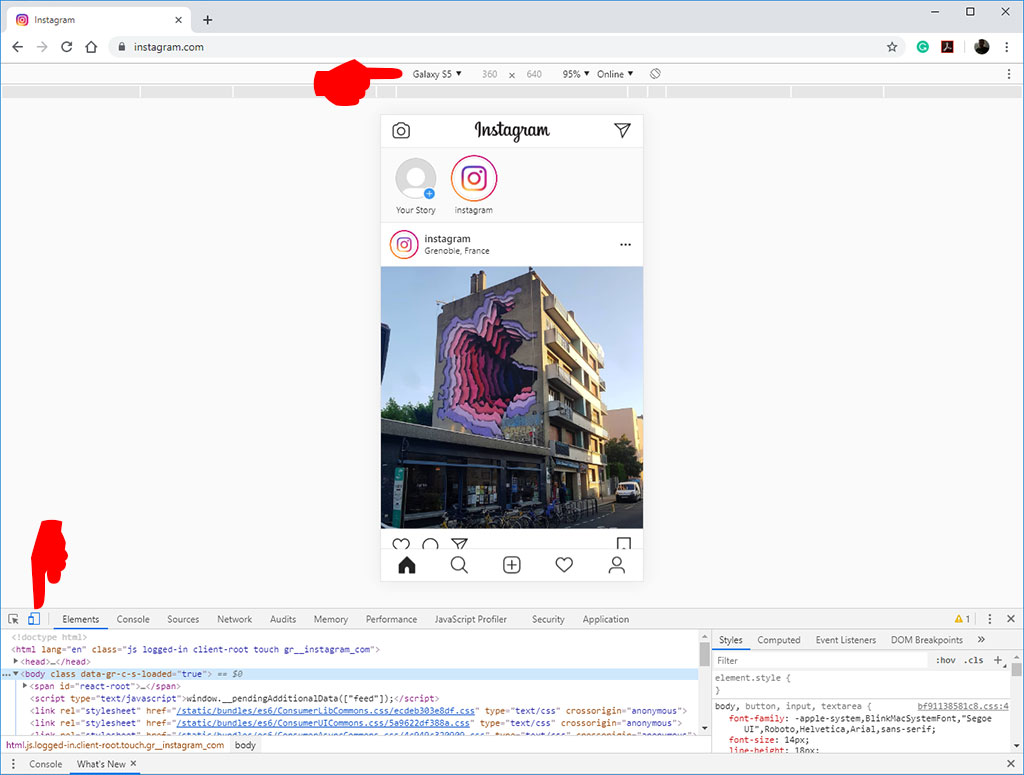Share the post via paper plane icon
1024x775 pixels.
[x=460, y=544]
